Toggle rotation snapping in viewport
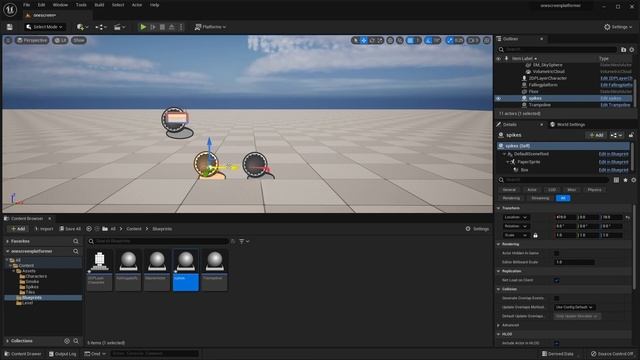 click(429, 40)
